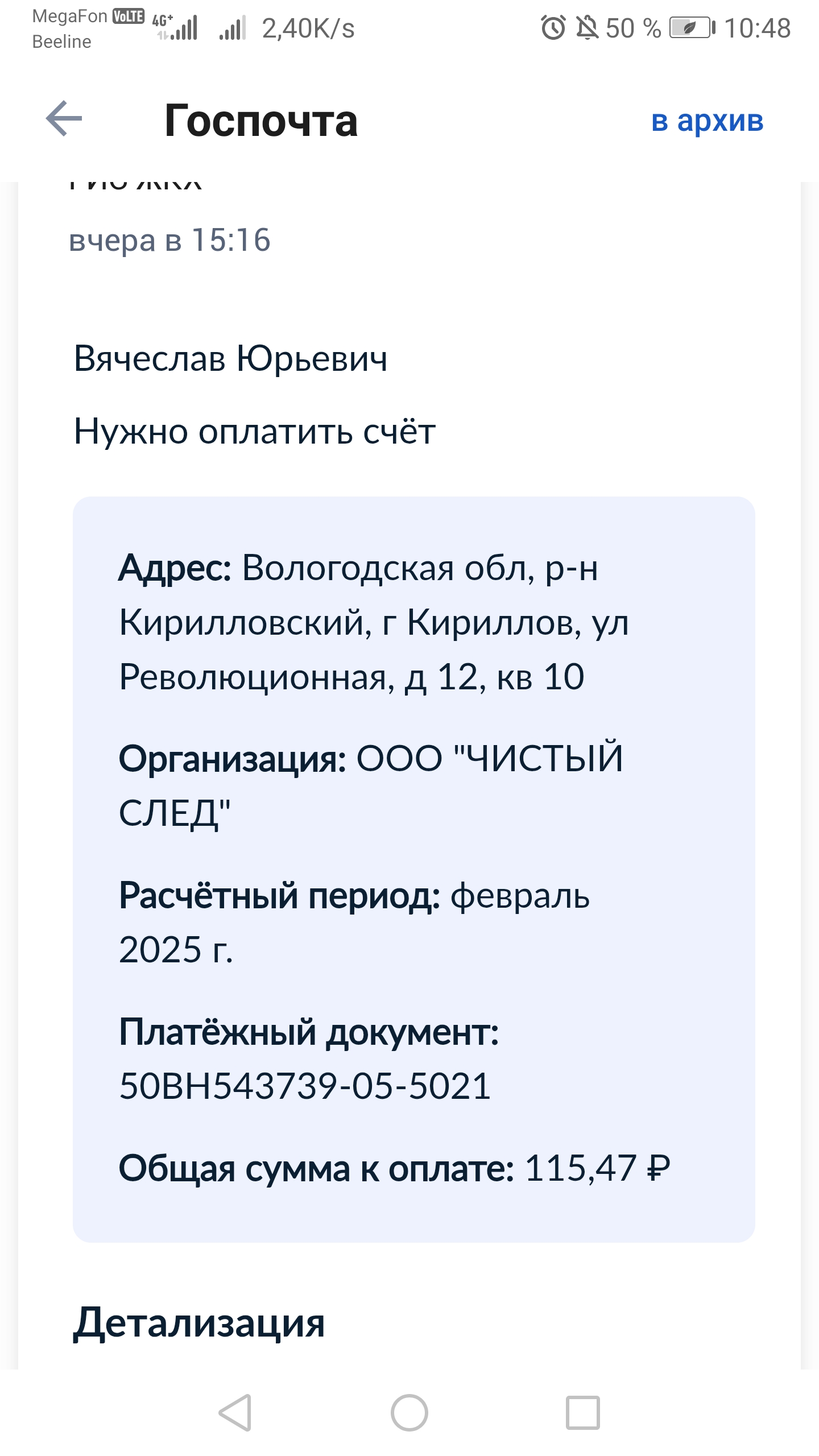Tap the back arrow in the header

point(64,119)
